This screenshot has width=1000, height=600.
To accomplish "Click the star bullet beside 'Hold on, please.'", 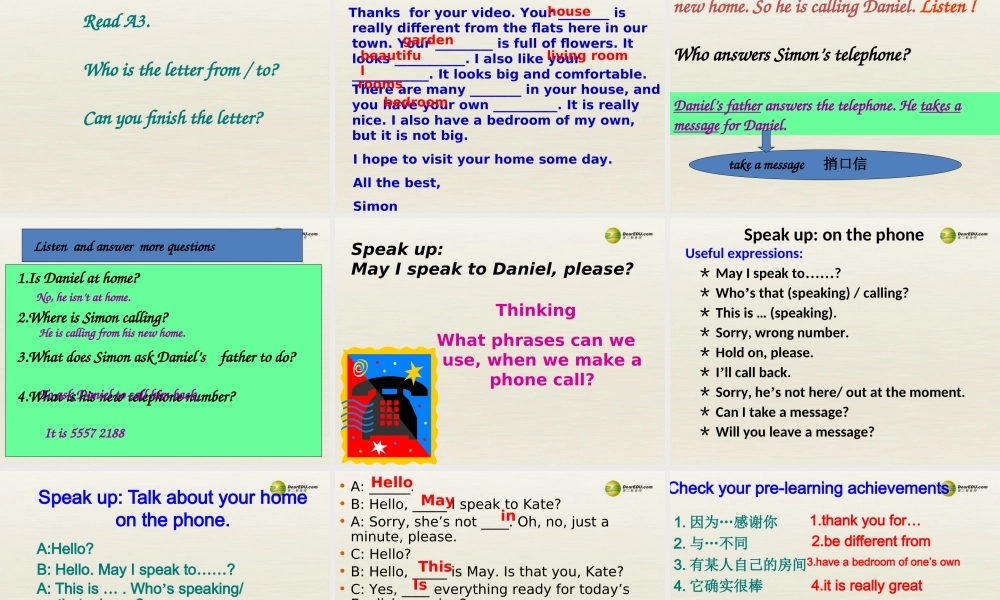I will [705, 352].
